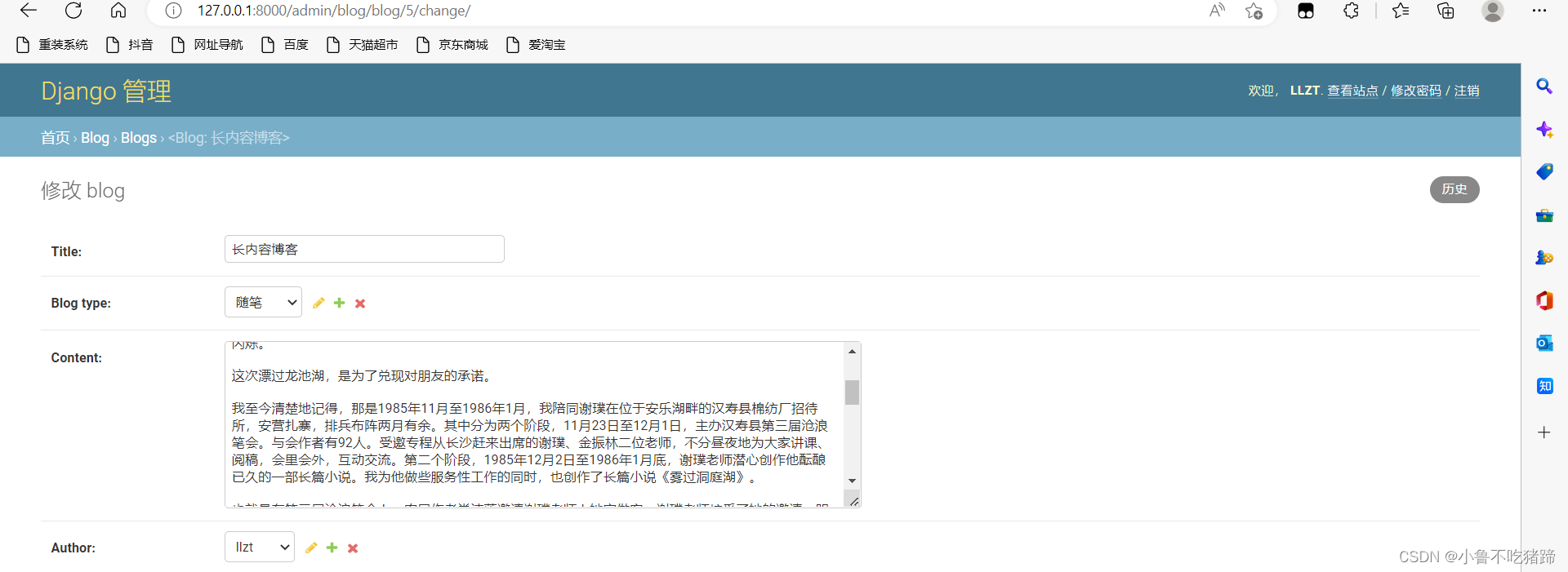Click the Content textarea resize handle
Image resolution: width=1568 pixels, height=572 pixels.
tap(853, 501)
